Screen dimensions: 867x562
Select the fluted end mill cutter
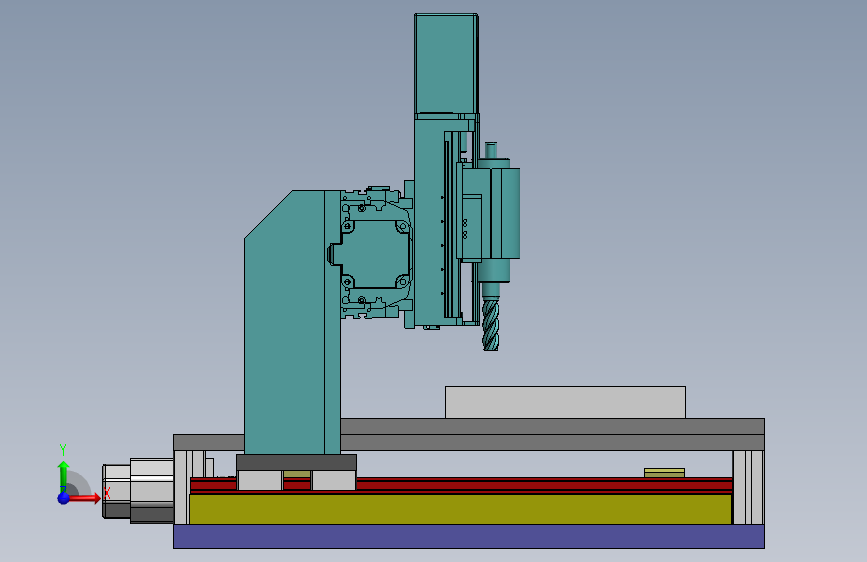coord(490,325)
